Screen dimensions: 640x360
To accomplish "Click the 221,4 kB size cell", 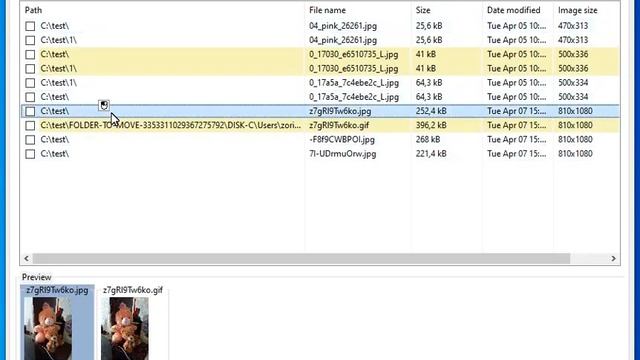I will coord(431,154).
